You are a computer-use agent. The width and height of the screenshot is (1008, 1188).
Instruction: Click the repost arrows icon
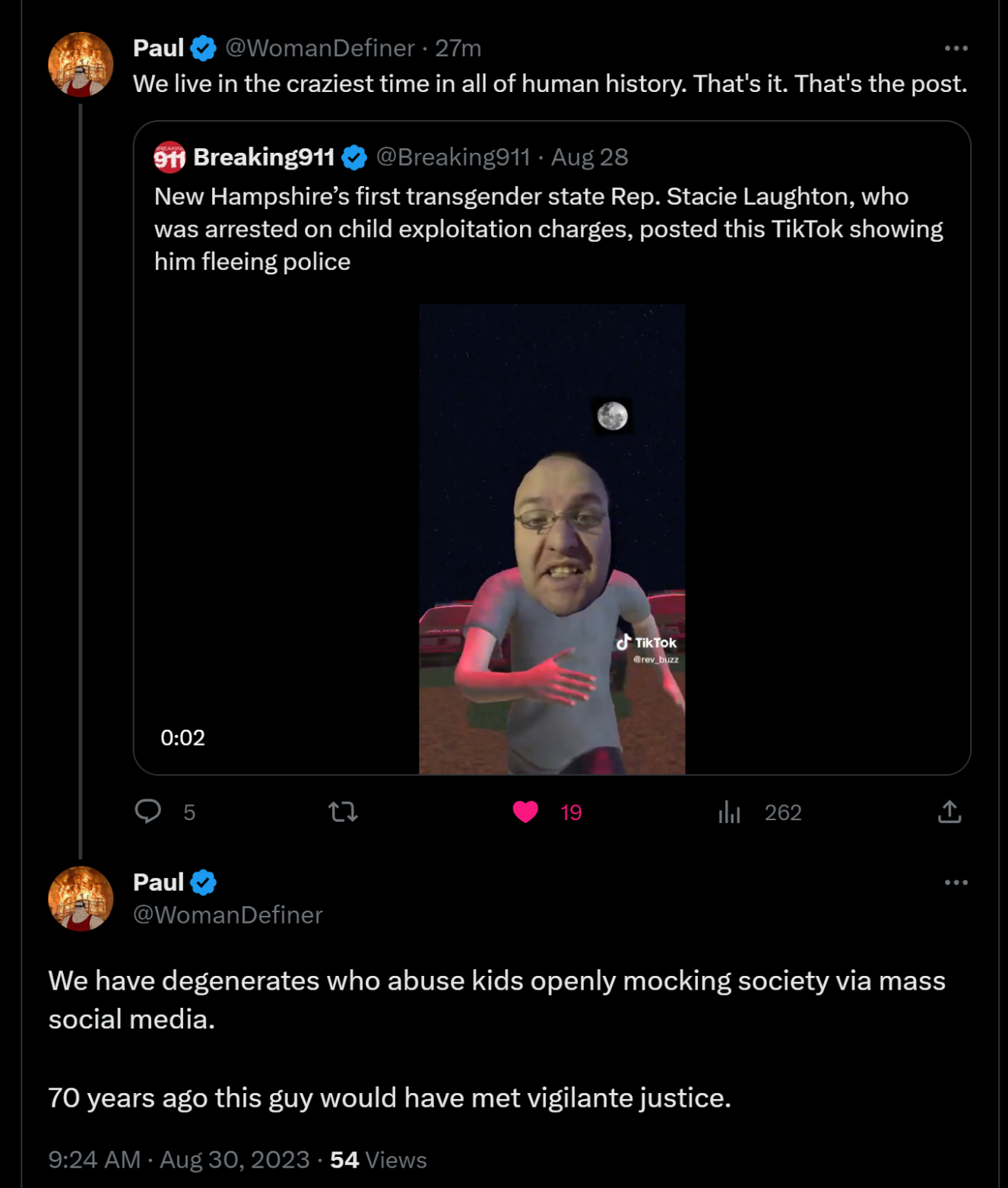click(x=343, y=813)
